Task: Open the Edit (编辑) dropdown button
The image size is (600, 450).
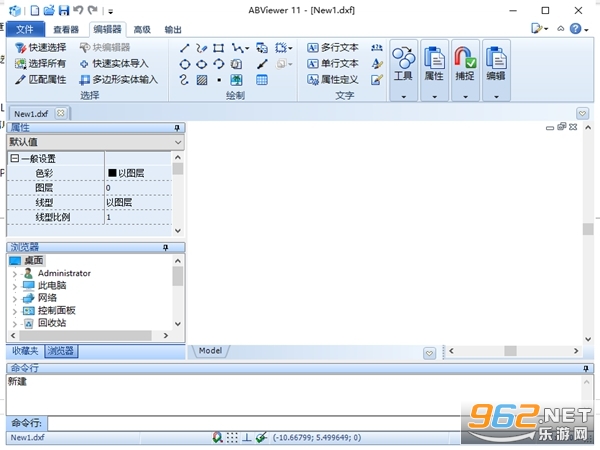Action: 496,70
